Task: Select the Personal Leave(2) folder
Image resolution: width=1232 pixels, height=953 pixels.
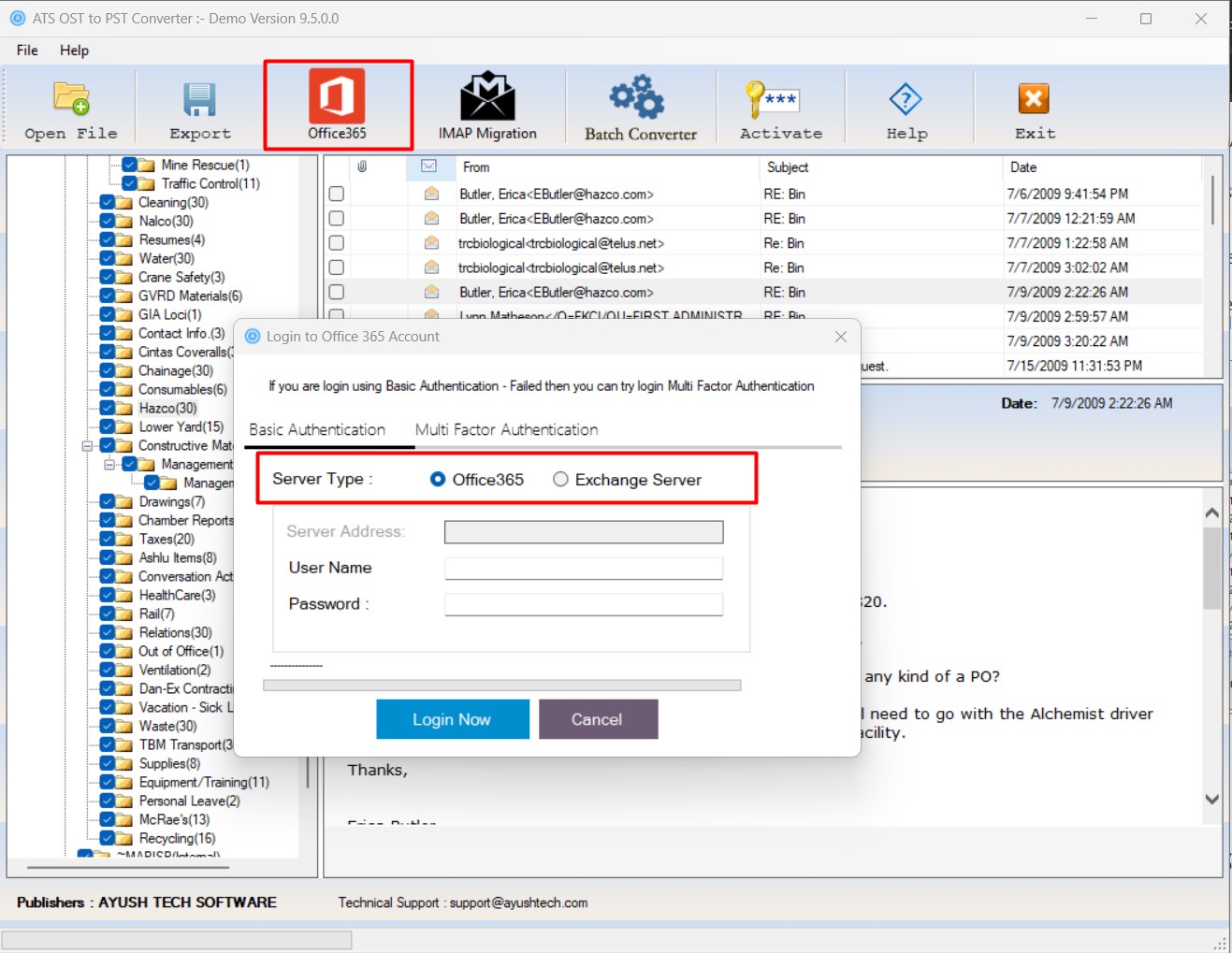Action: click(x=189, y=801)
